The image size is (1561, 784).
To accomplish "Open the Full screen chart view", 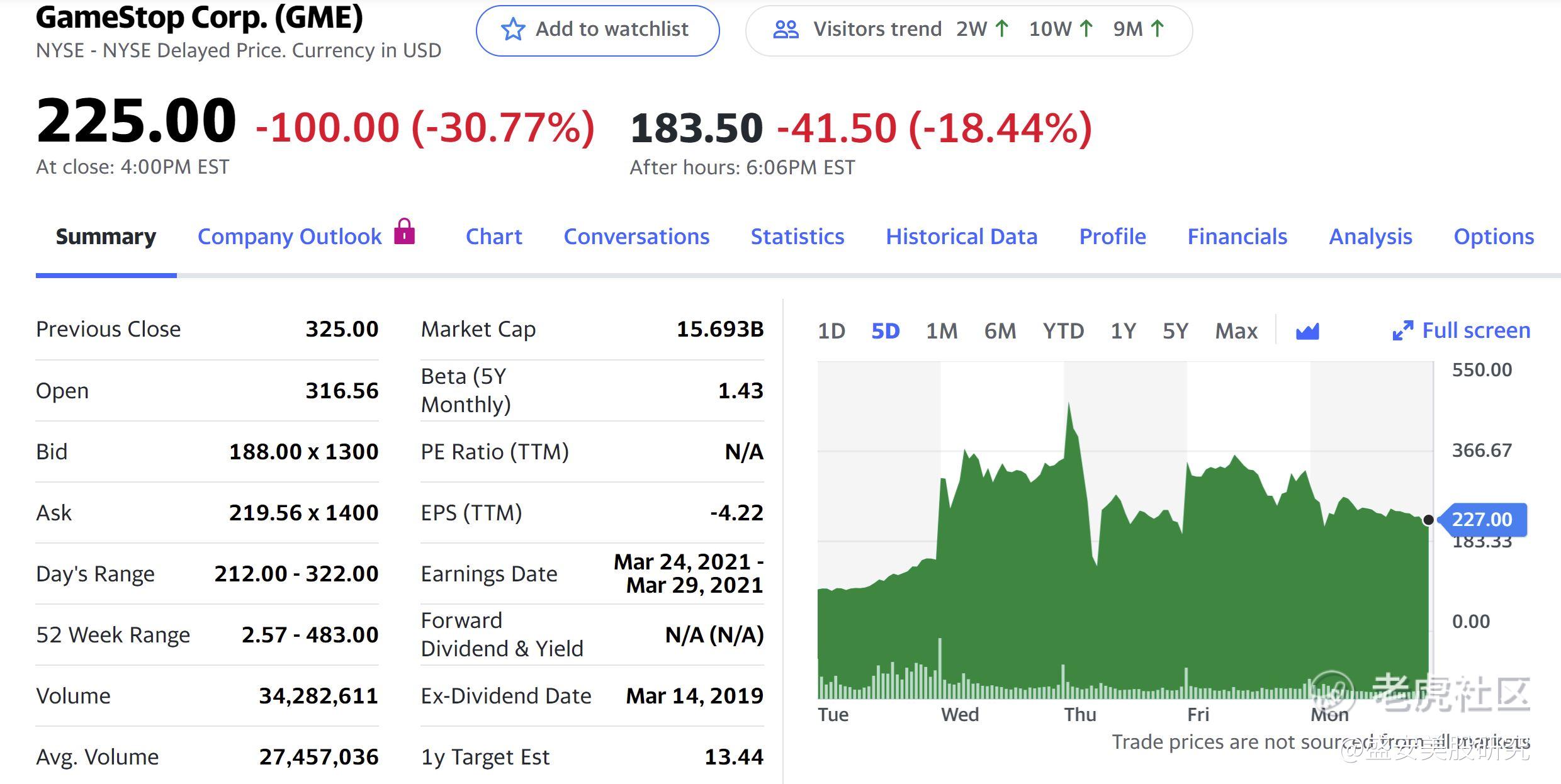I will [x=1461, y=330].
